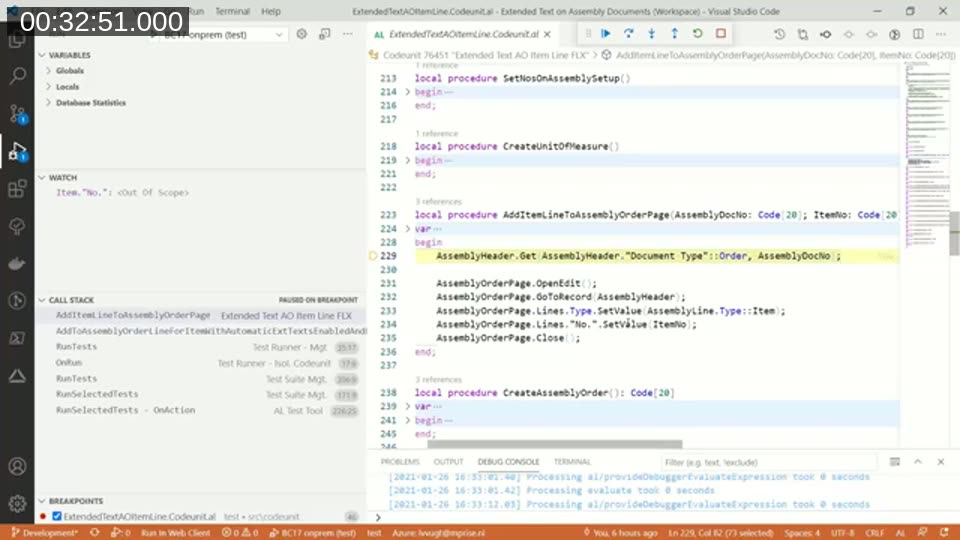960x540 pixels.
Task: Click the horizontal editor scrollbar
Action: pyautogui.click(x=555, y=444)
